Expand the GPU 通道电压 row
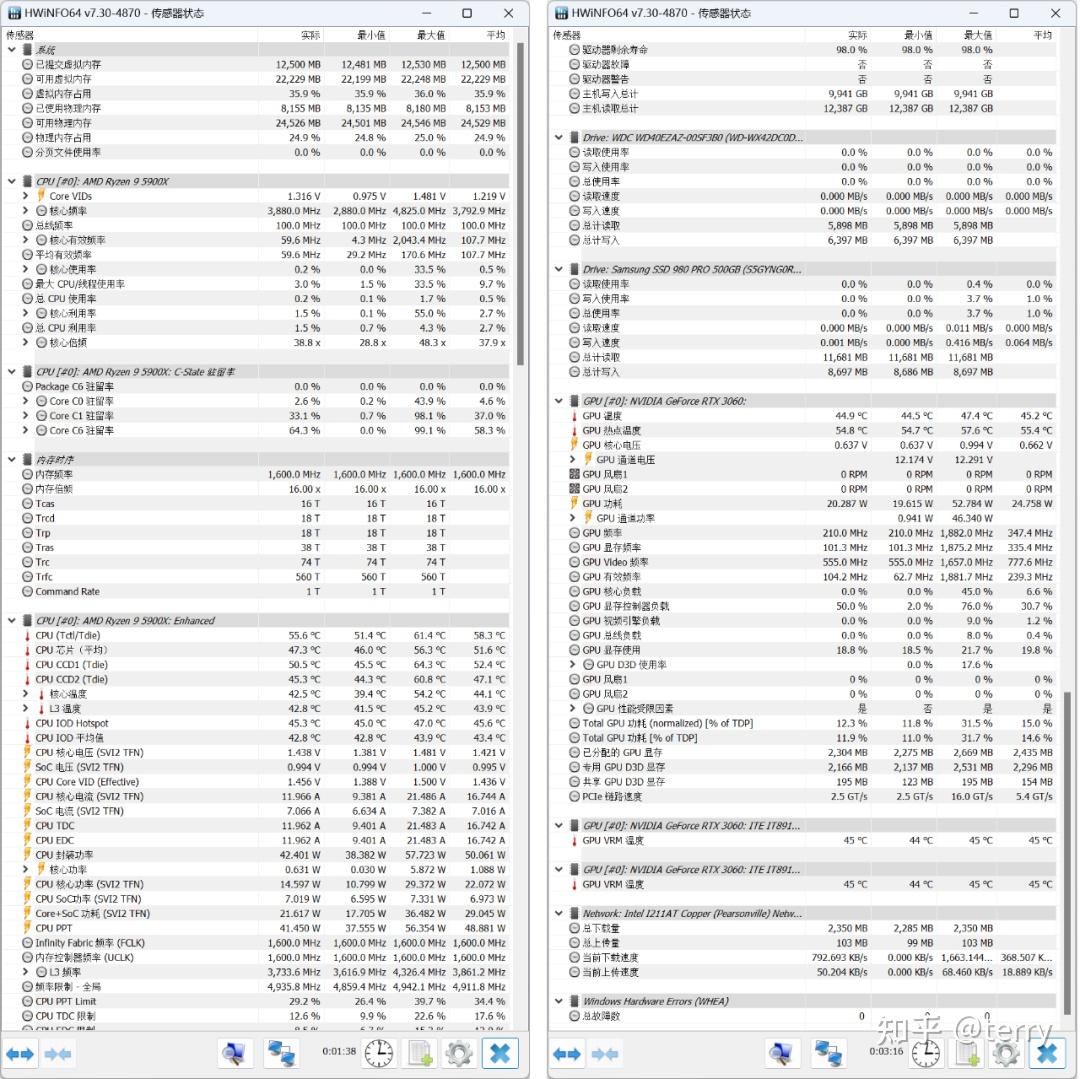Screen dimensions: 1080x1079 572,459
